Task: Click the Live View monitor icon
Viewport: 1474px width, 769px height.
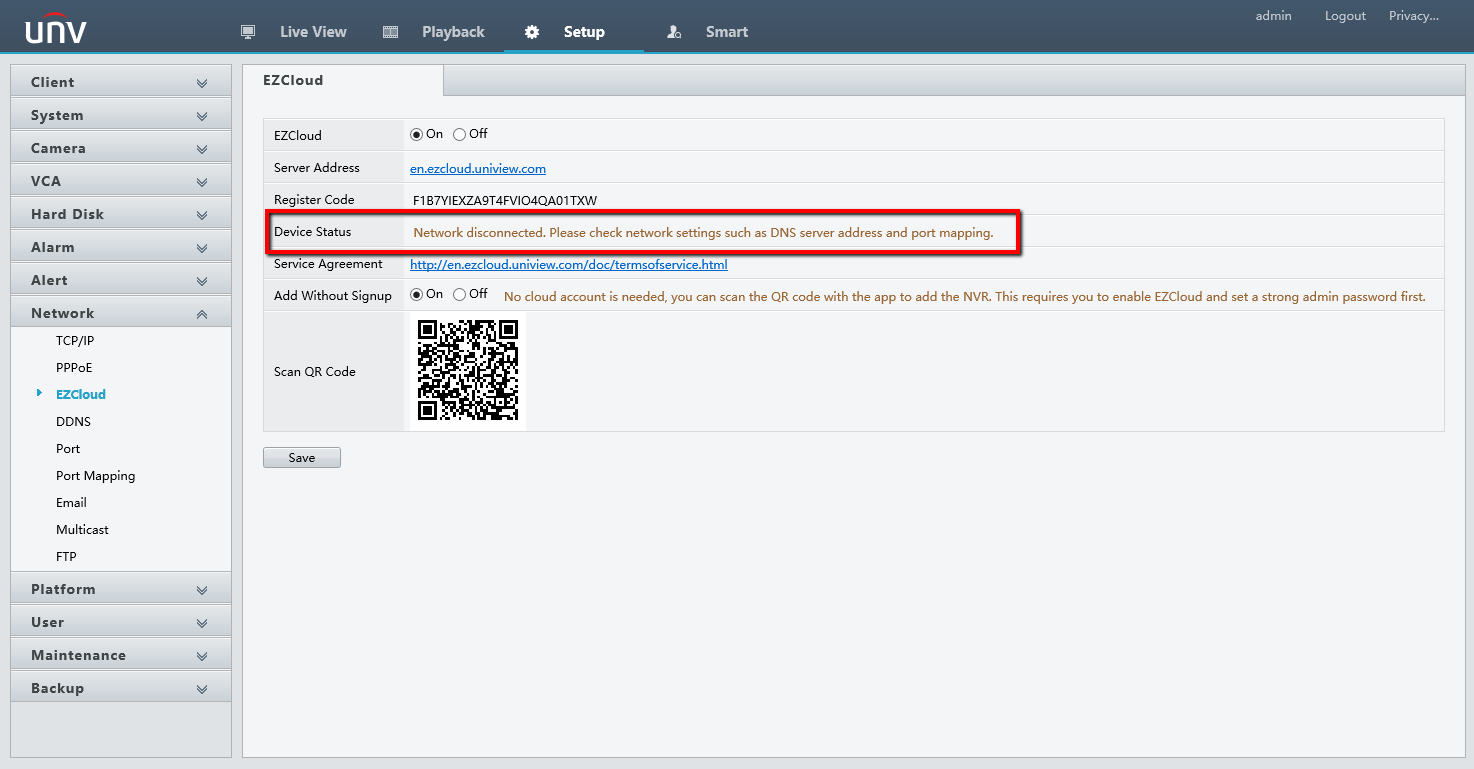Action: point(249,32)
